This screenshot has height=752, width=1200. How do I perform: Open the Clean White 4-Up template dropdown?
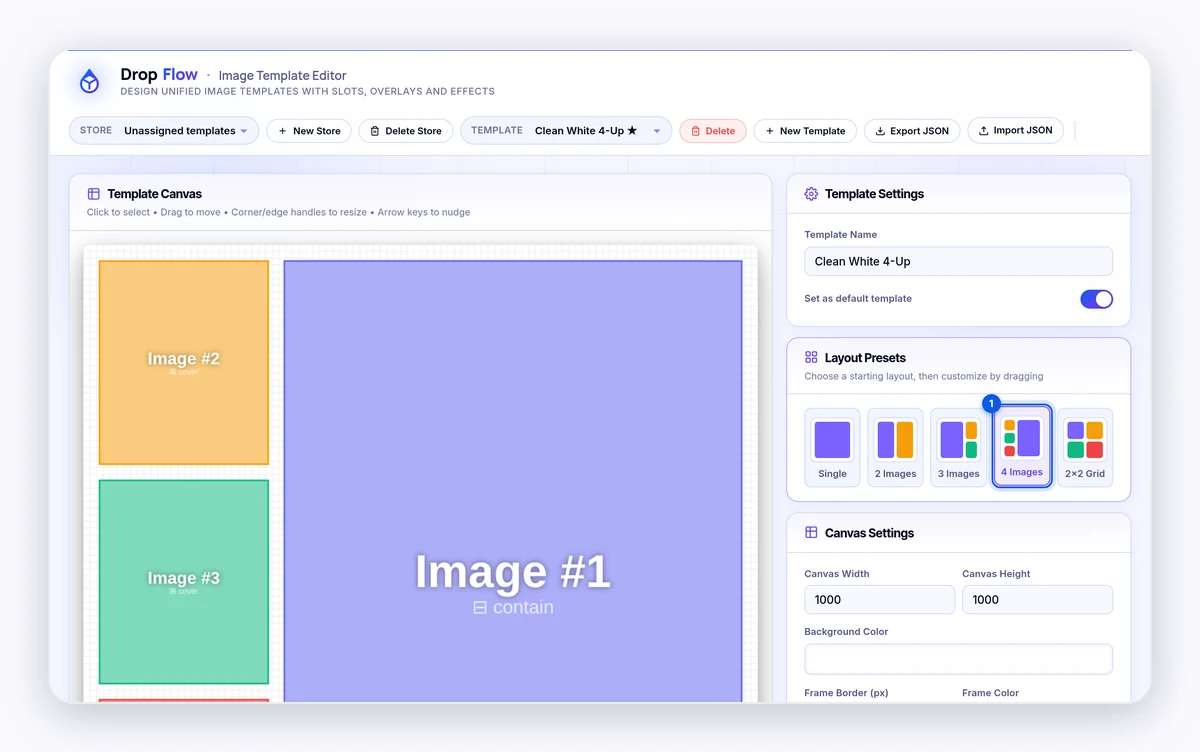point(566,131)
